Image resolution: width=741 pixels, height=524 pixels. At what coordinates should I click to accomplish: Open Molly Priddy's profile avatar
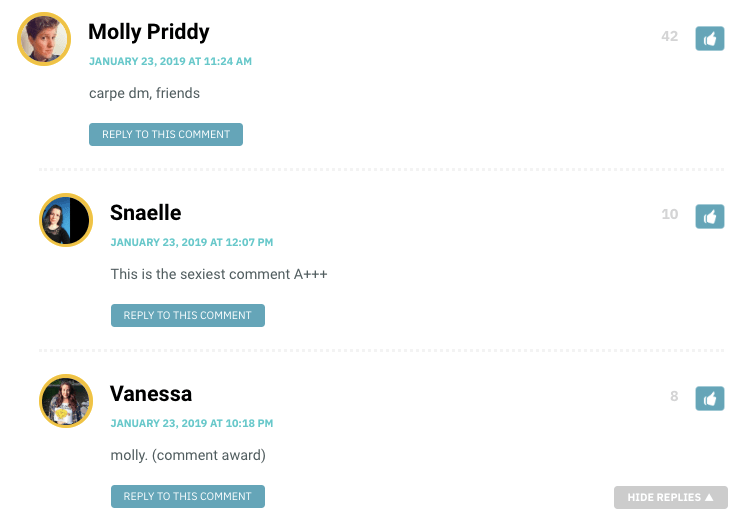coord(44,39)
